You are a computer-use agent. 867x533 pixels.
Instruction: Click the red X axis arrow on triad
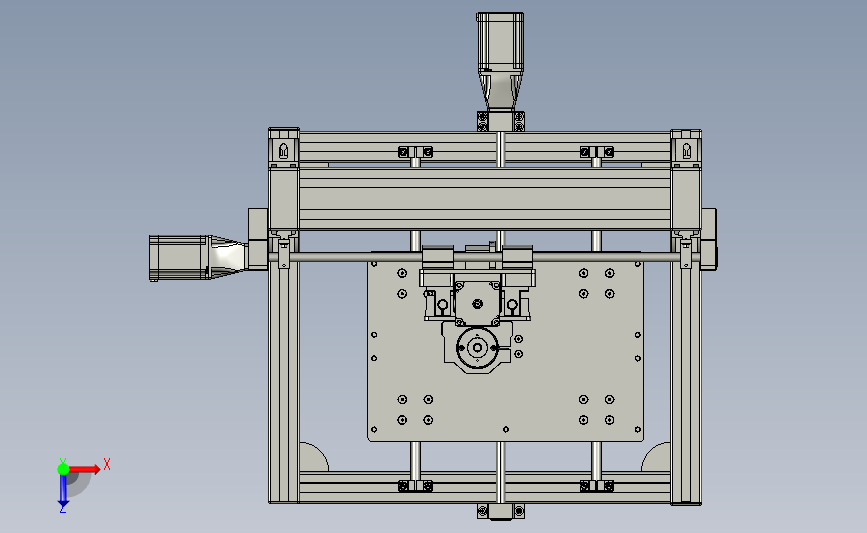tap(85, 469)
